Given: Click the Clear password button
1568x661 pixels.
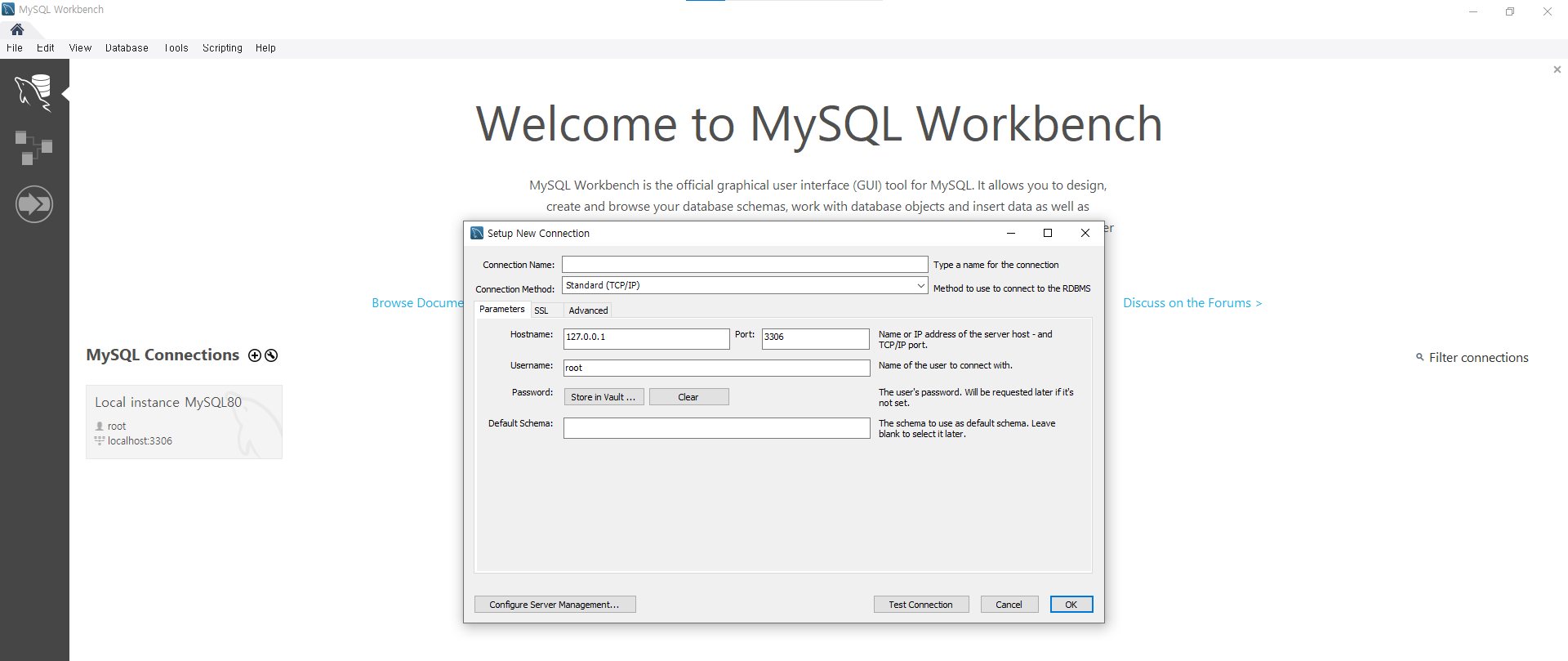Looking at the screenshot, I should point(688,397).
